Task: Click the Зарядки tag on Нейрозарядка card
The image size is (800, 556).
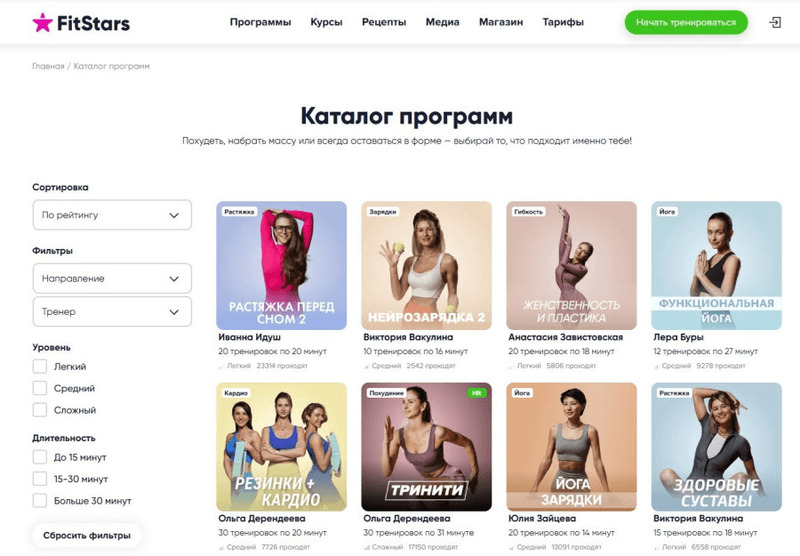Action: tap(383, 212)
